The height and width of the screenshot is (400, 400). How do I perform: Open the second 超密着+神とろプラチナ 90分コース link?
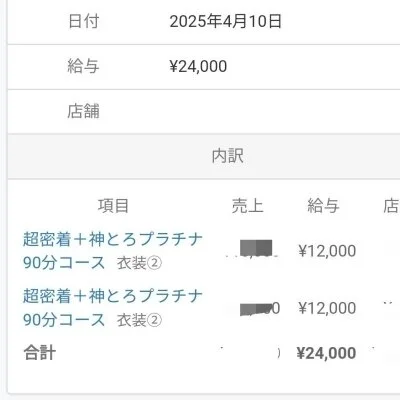point(113,308)
